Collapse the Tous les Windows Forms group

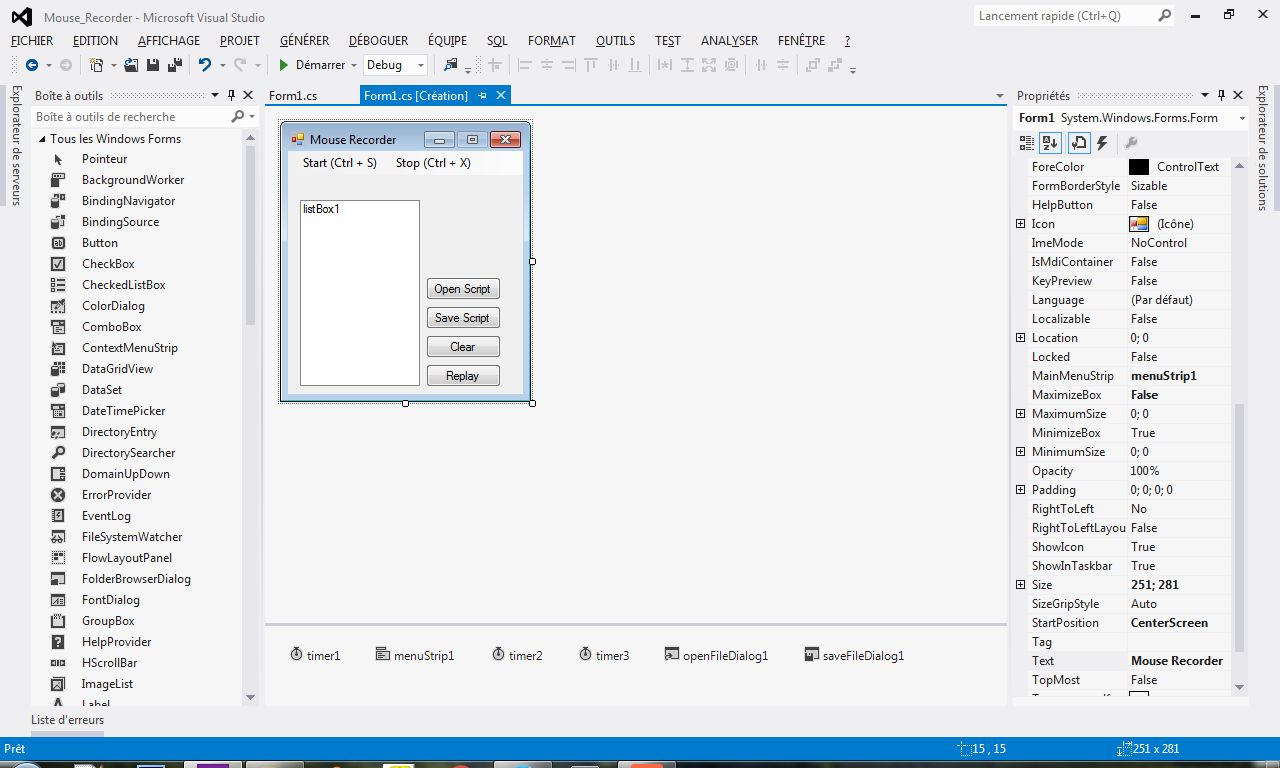pos(43,139)
